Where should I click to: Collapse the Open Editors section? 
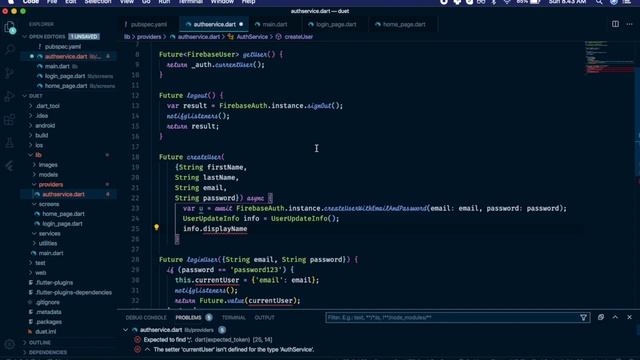(47, 37)
